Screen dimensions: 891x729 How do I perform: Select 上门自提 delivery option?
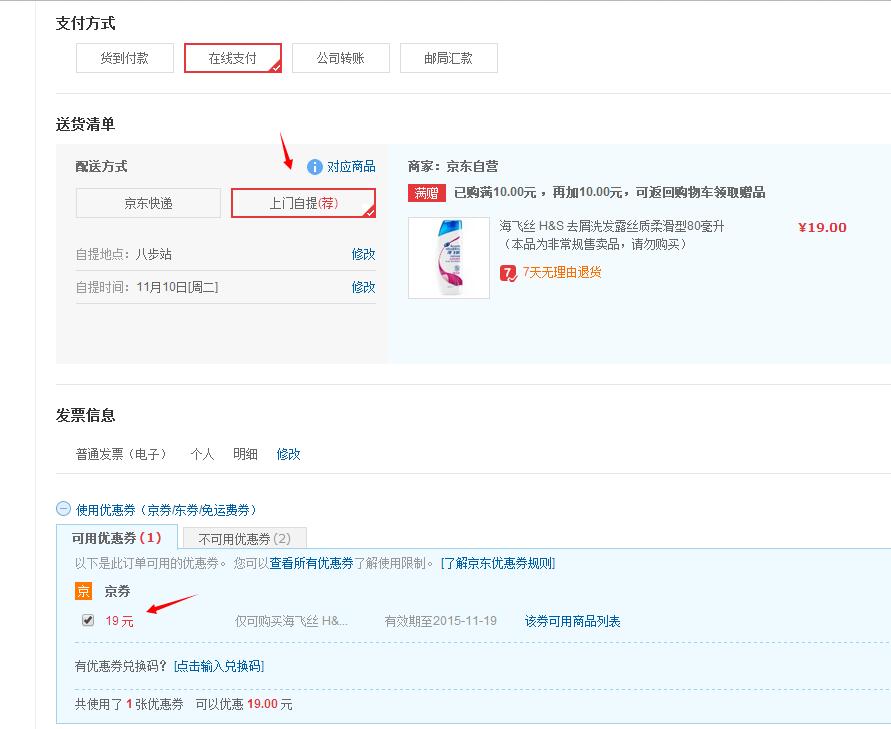coord(303,203)
